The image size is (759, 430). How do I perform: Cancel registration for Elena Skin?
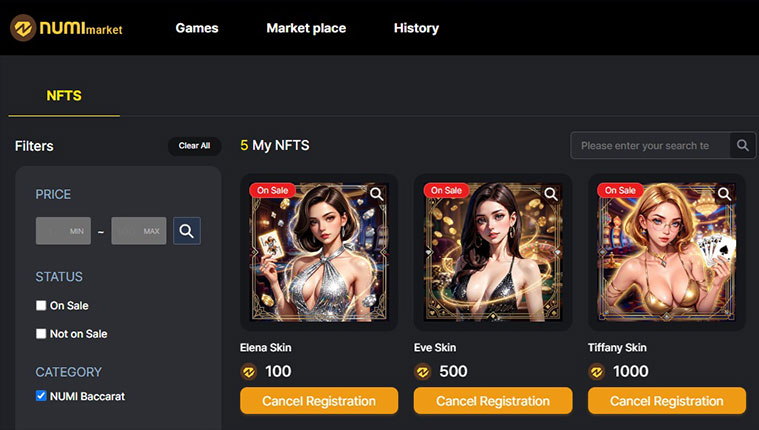(319, 401)
